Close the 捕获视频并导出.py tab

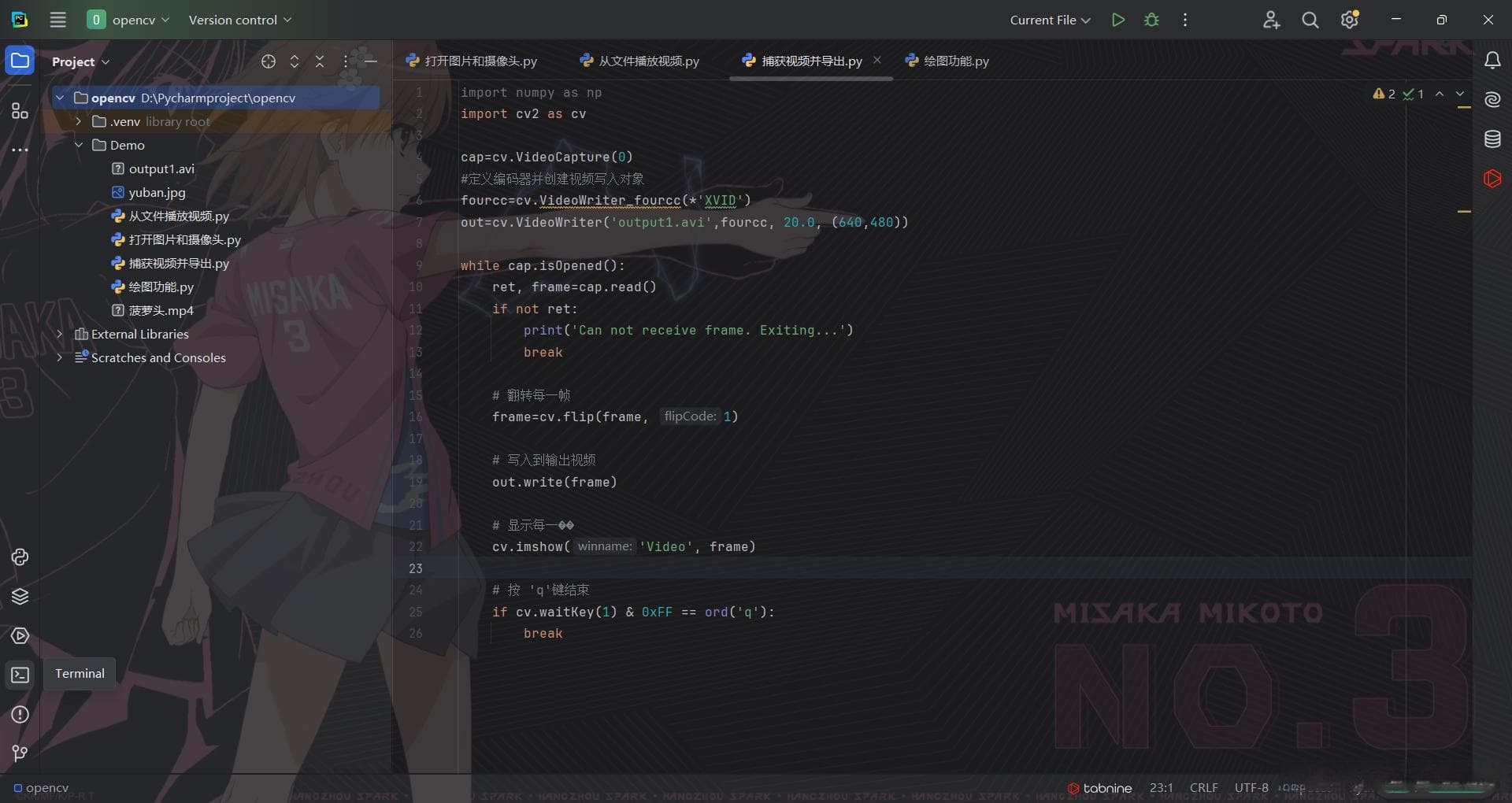(877, 60)
